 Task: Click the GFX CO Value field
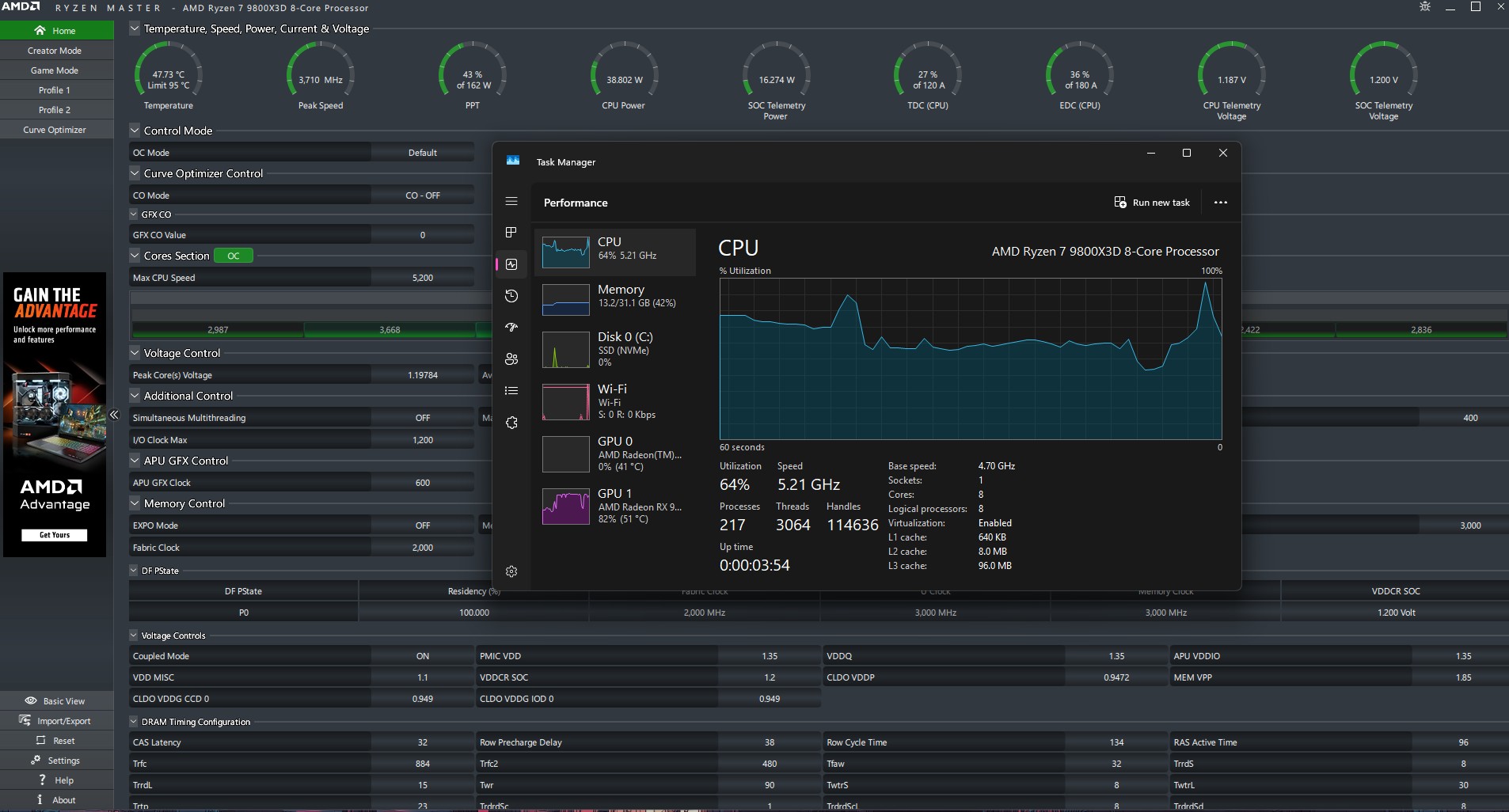[x=423, y=235]
